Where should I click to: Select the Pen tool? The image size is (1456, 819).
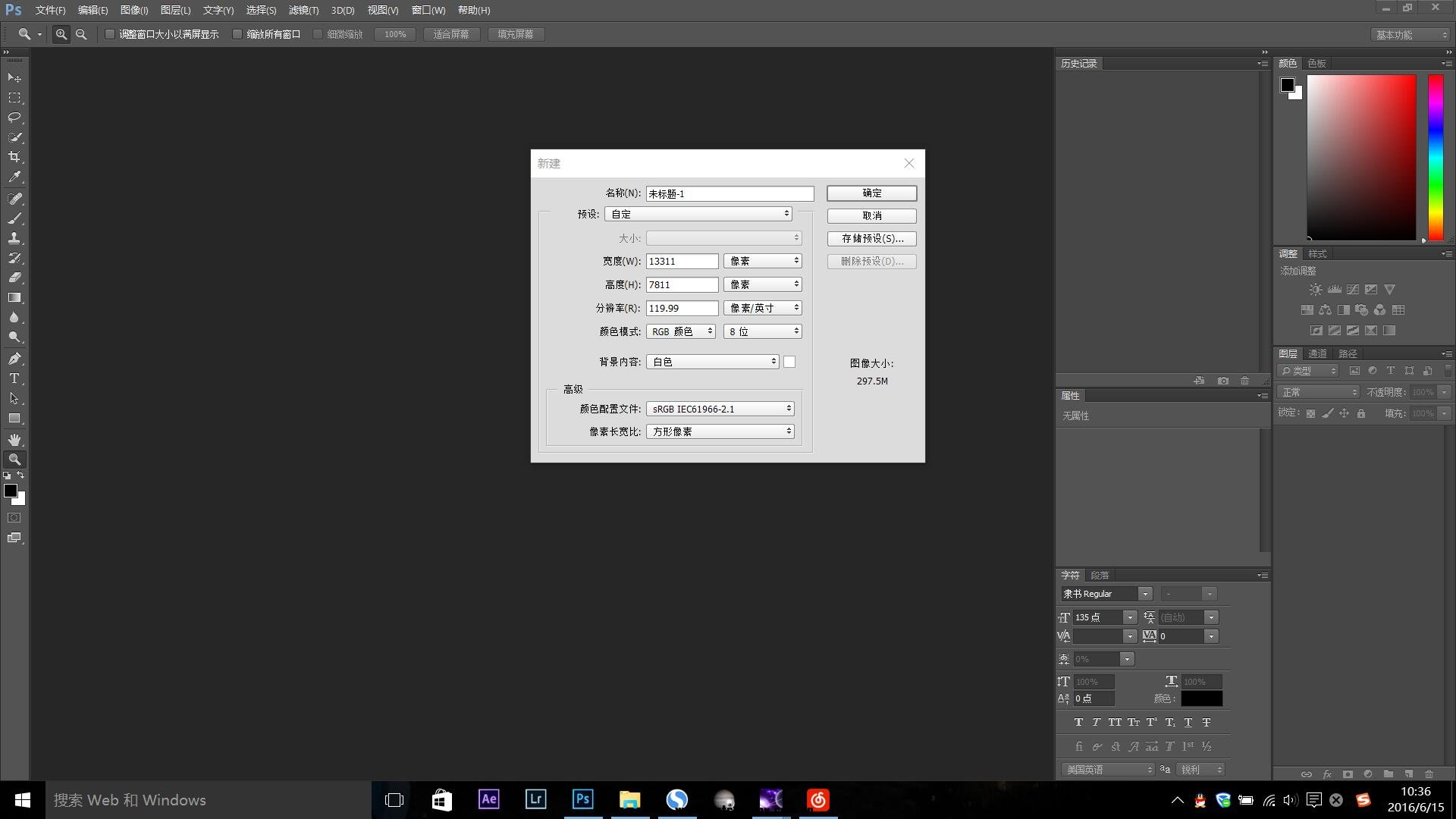click(14, 359)
